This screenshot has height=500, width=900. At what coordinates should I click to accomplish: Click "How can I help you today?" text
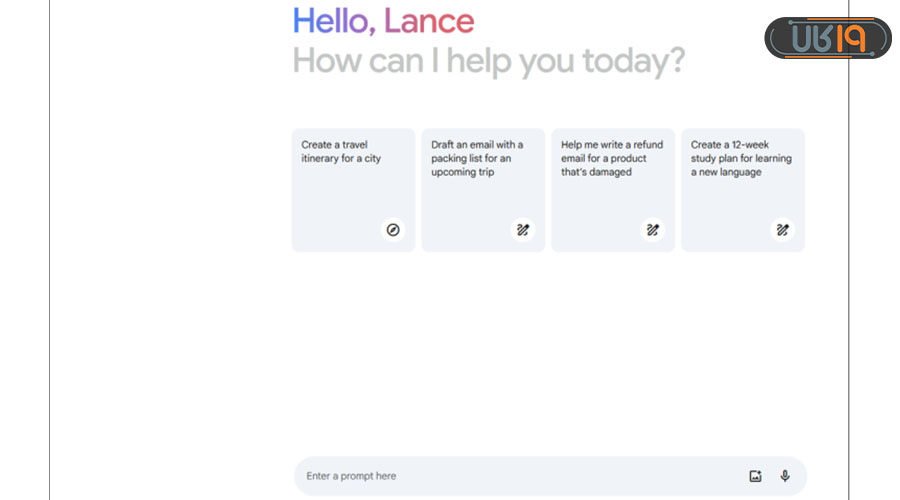[x=488, y=61]
